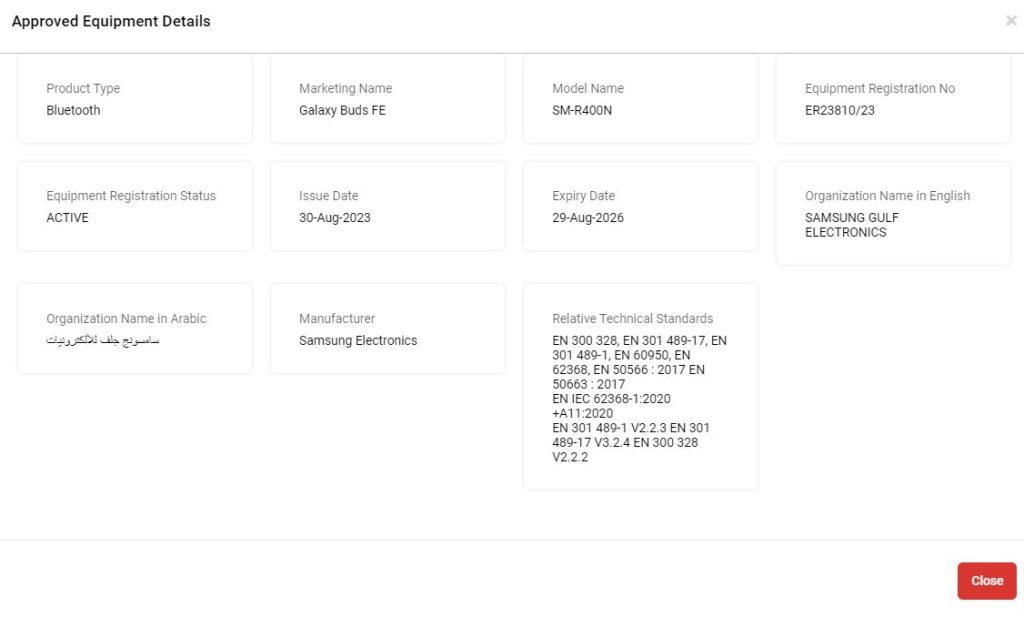This screenshot has width=1024, height=617.
Task: Select the 'ACTIVE' status value
Action: point(67,217)
